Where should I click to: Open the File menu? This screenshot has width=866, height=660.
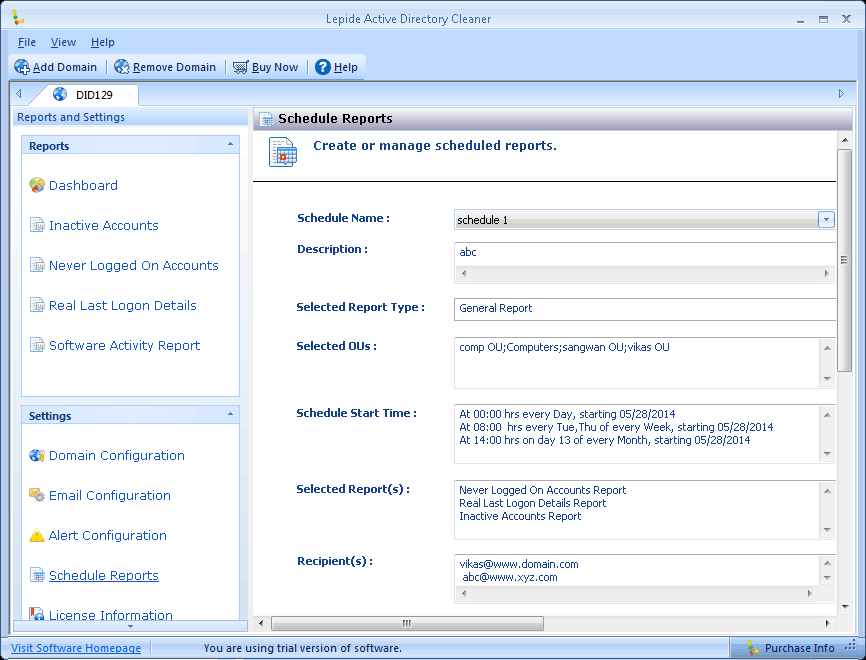pos(27,42)
